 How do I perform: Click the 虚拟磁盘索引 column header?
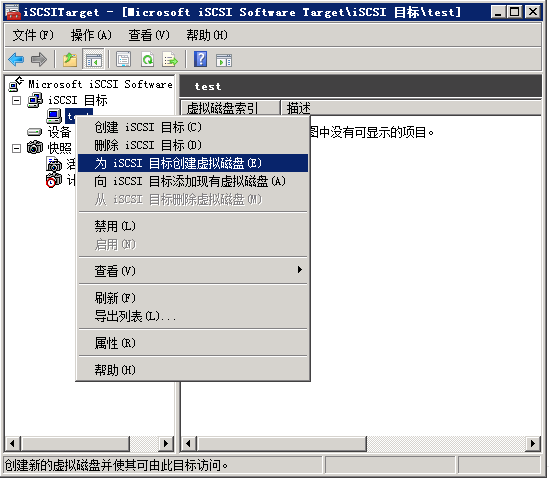(x=230, y=108)
